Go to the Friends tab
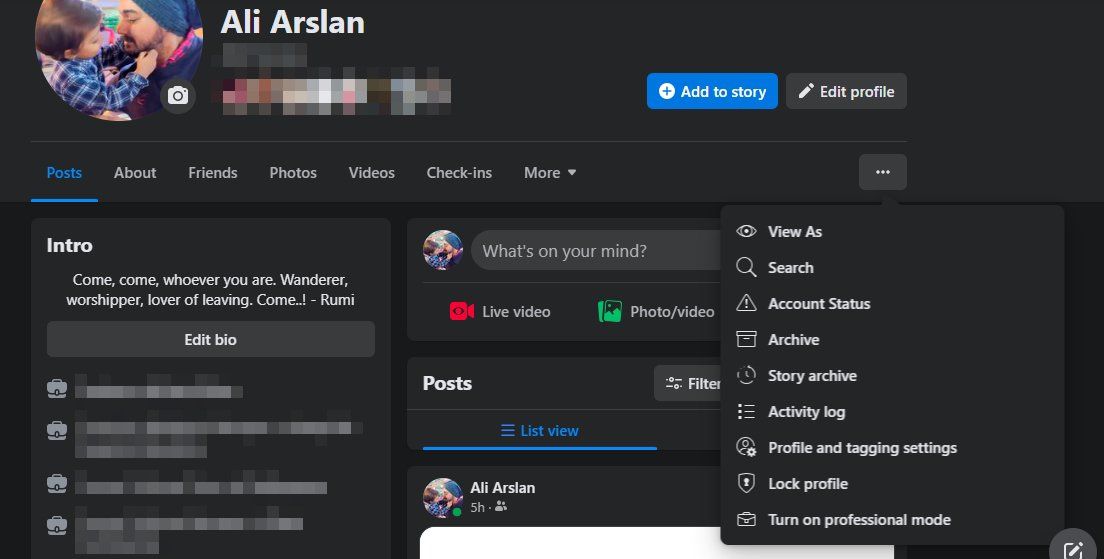The width and height of the screenshot is (1104, 559). pyautogui.click(x=213, y=172)
